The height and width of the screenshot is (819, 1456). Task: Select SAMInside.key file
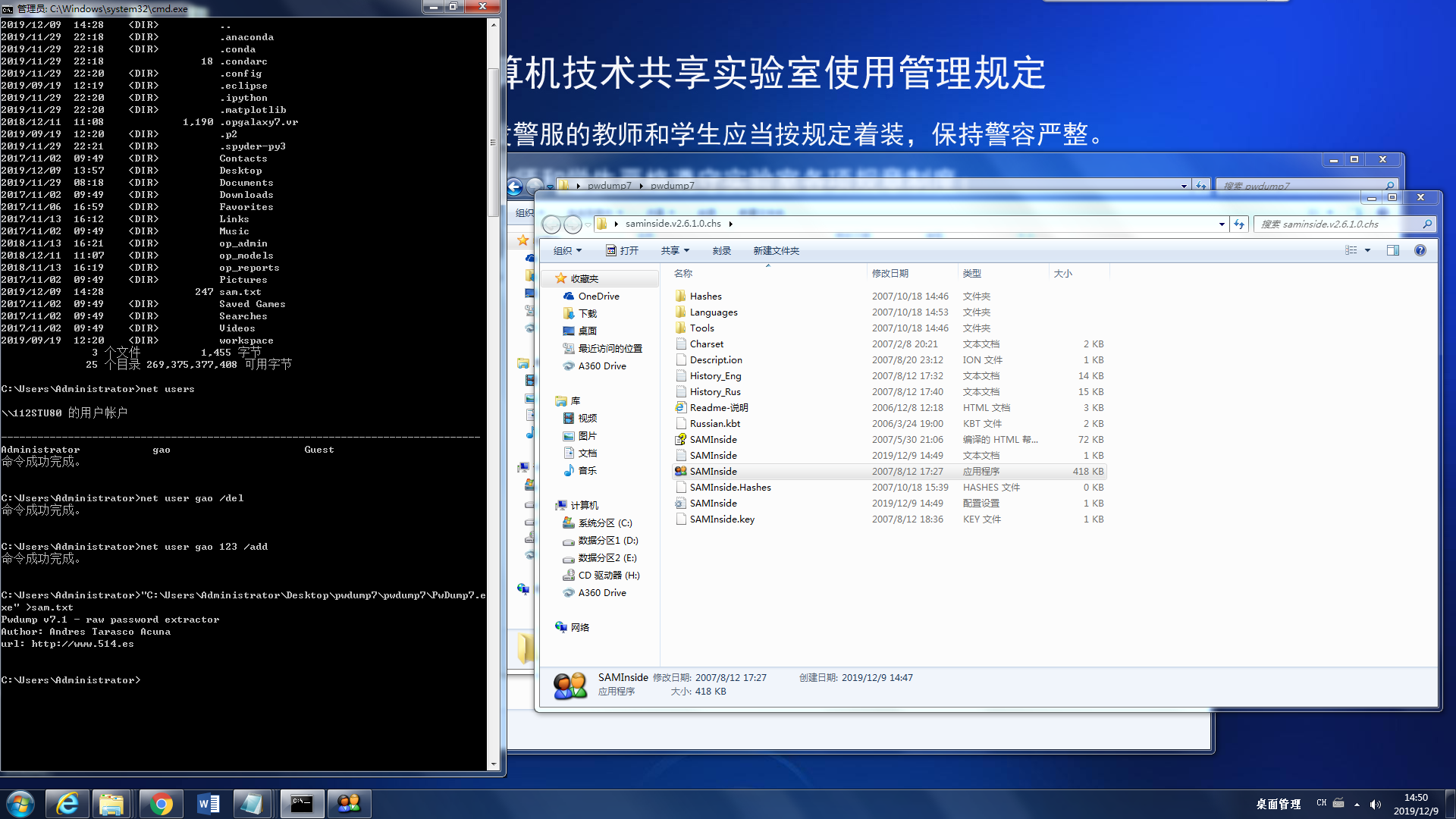pyautogui.click(x=722, y=518)
